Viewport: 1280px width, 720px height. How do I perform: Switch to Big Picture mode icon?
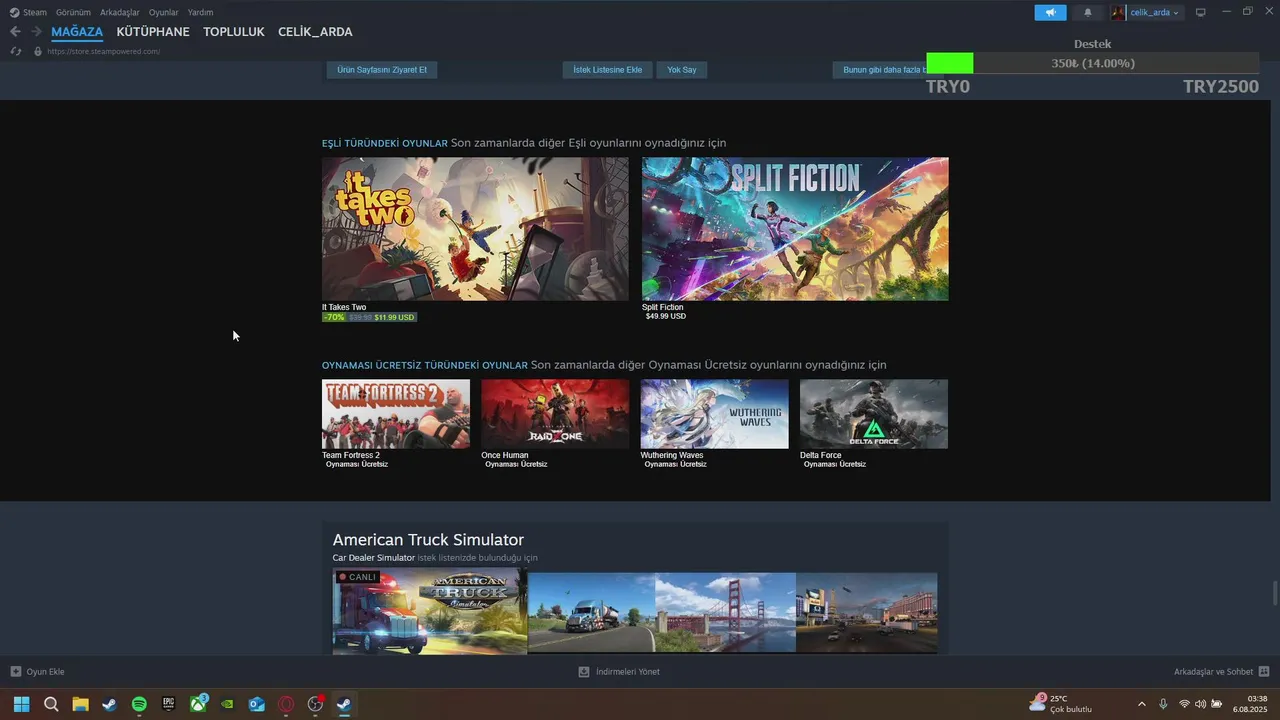(x=1200, y=12)
